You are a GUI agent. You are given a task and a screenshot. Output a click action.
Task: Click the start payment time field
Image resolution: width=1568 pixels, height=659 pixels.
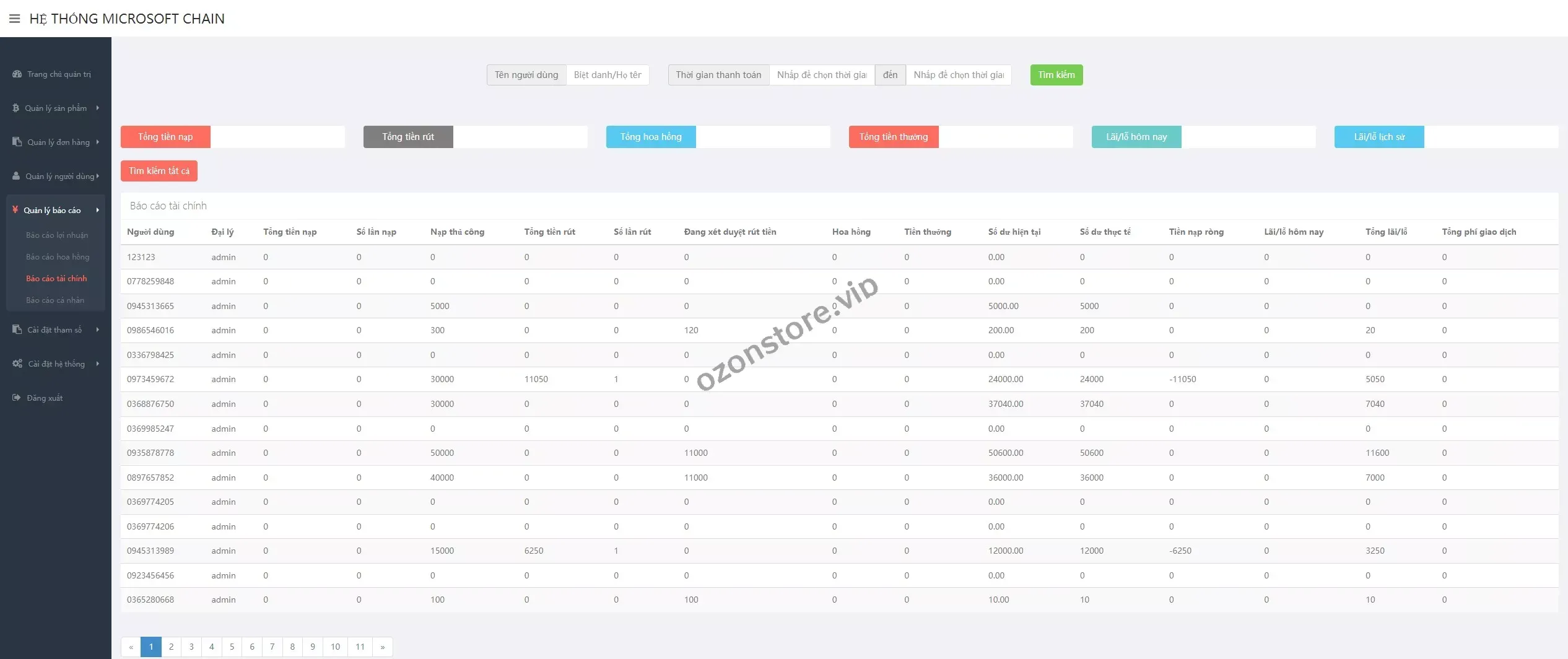pos(822,75)
